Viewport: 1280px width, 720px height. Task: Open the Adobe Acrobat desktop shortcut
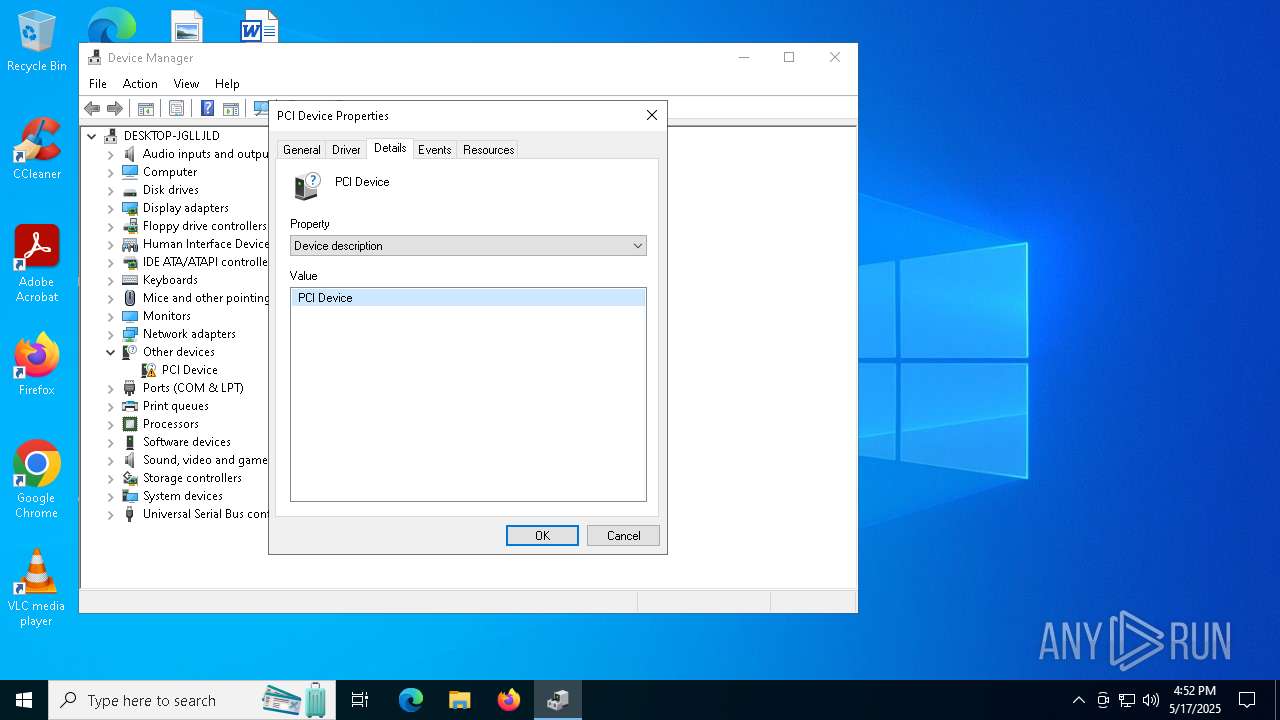pos(37,264)
